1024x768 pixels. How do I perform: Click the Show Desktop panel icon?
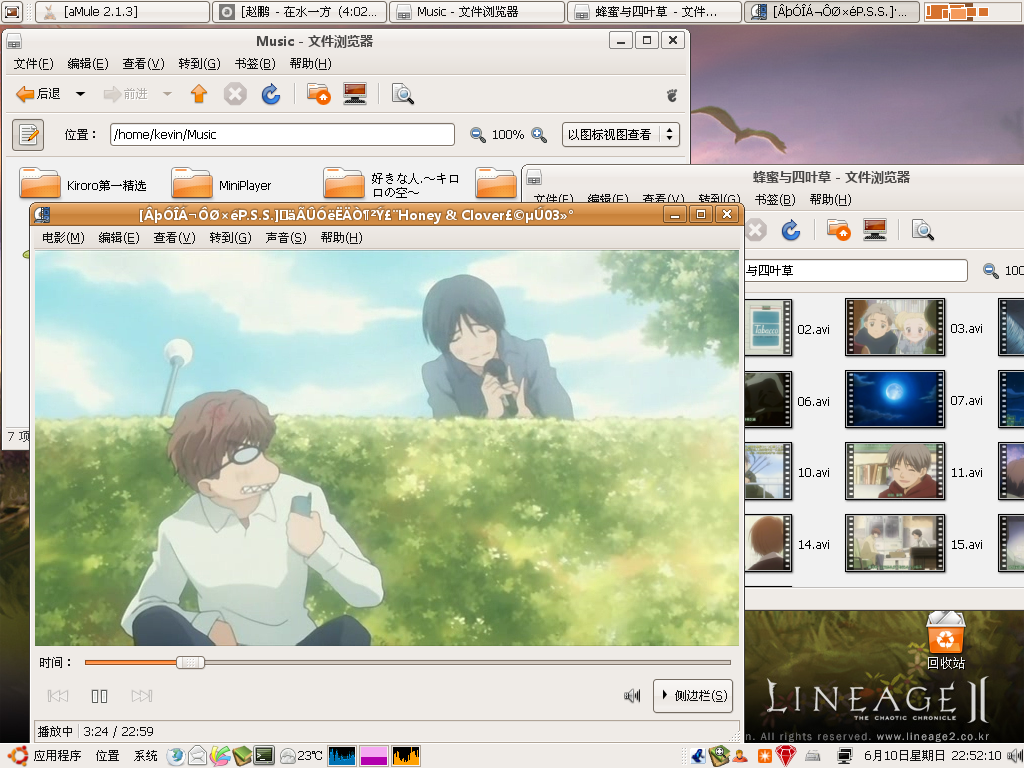(x=12, y=12)
